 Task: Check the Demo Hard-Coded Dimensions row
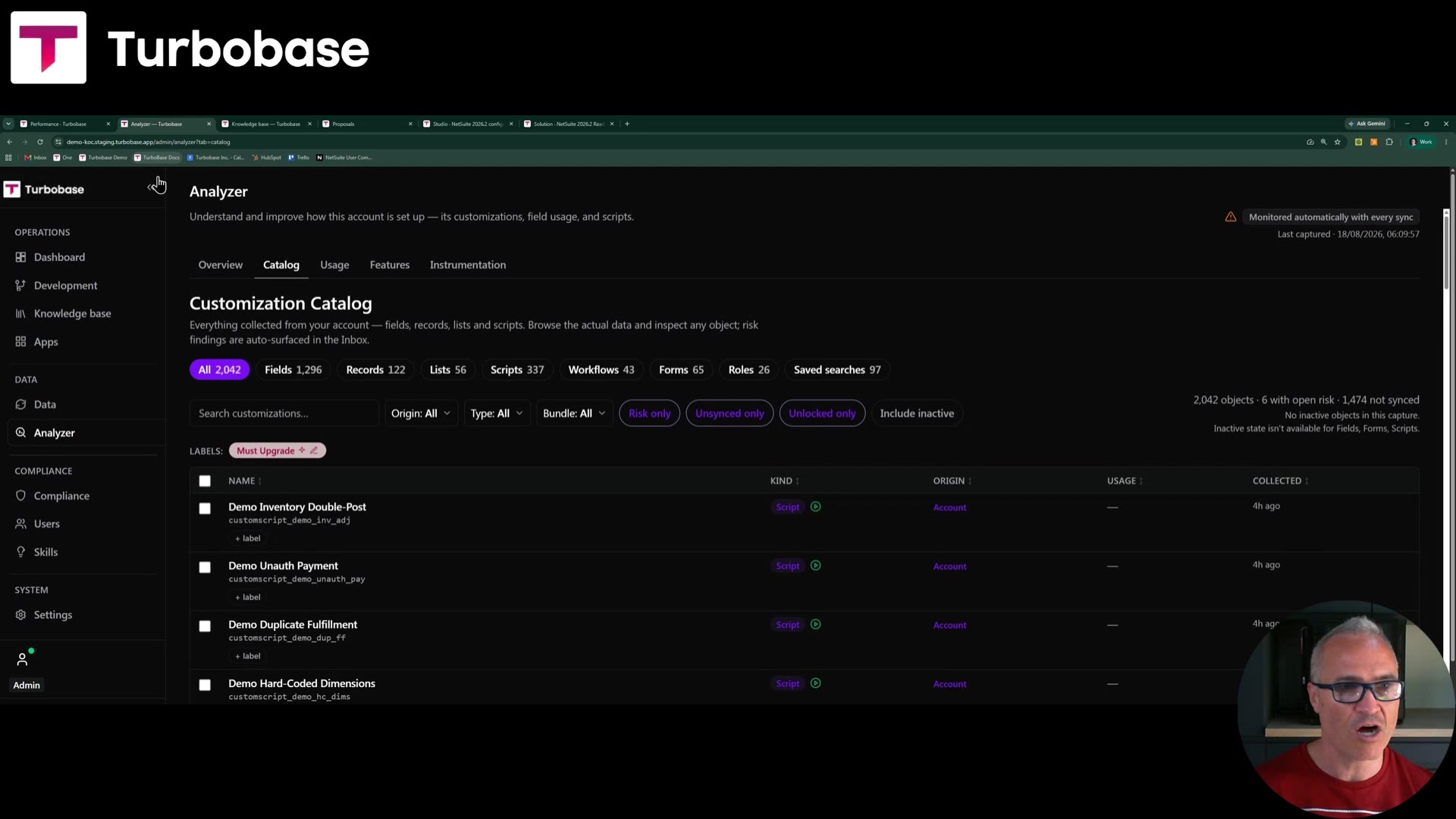pos(205,685)
